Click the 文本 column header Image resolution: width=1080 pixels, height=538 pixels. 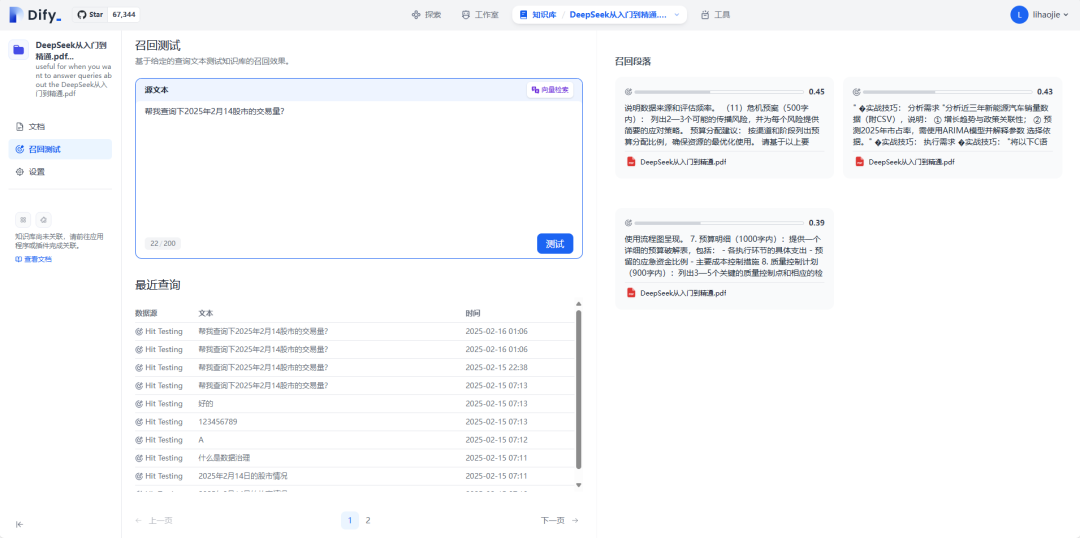pyautogui.click(x=206, y=313)
